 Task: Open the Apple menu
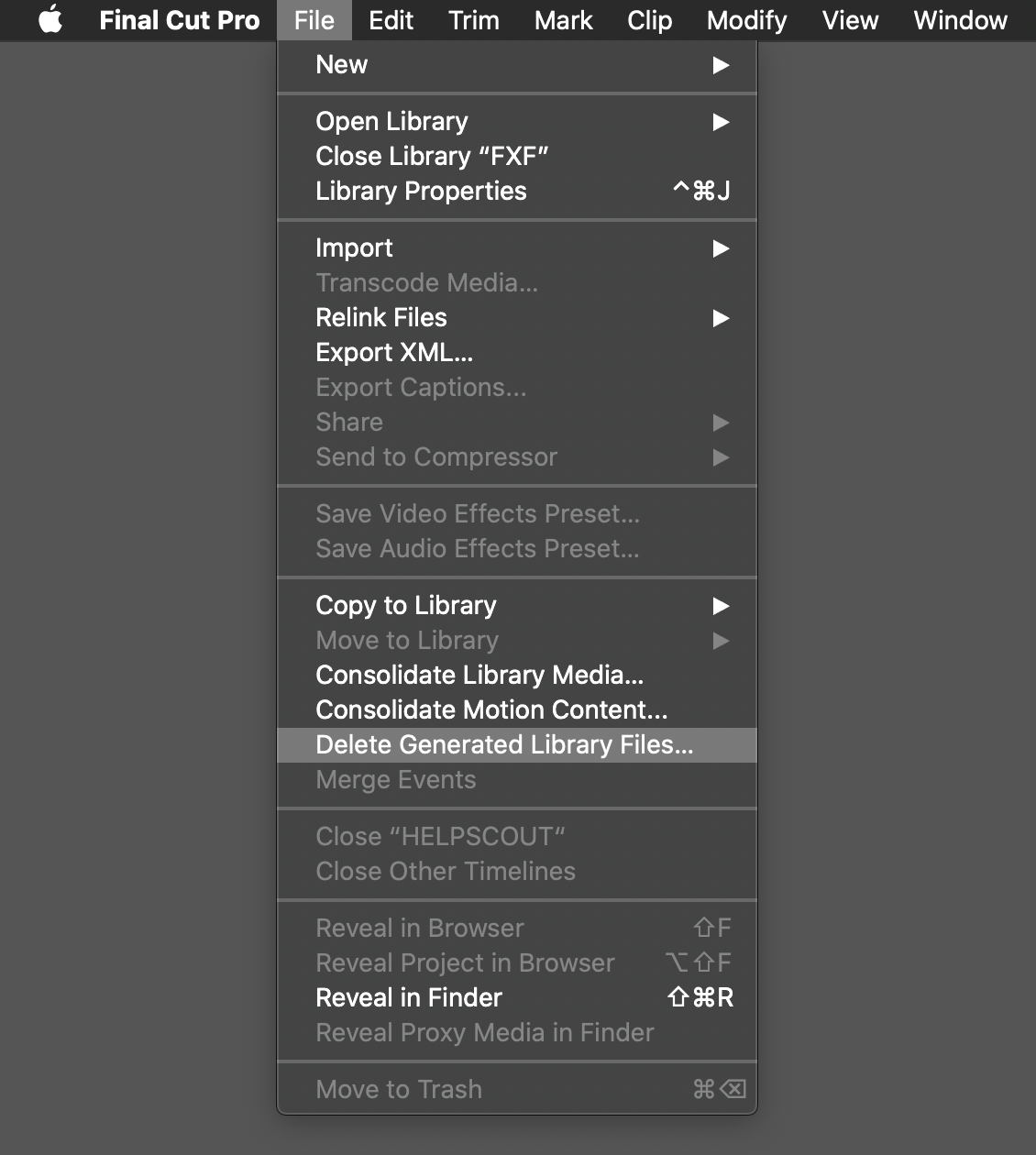coord(50,20)
